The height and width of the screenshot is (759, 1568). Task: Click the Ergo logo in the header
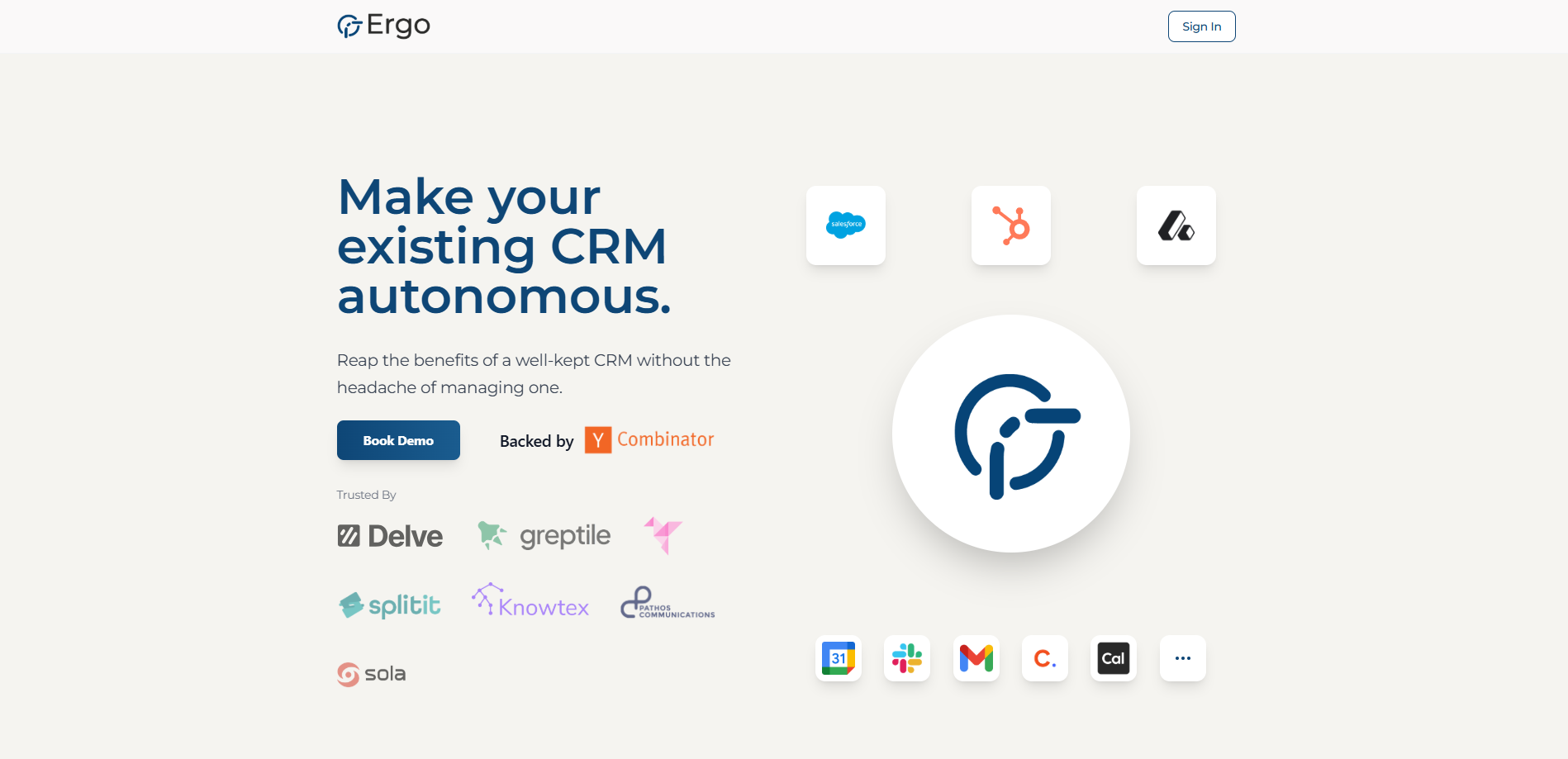tap(382, 26)
